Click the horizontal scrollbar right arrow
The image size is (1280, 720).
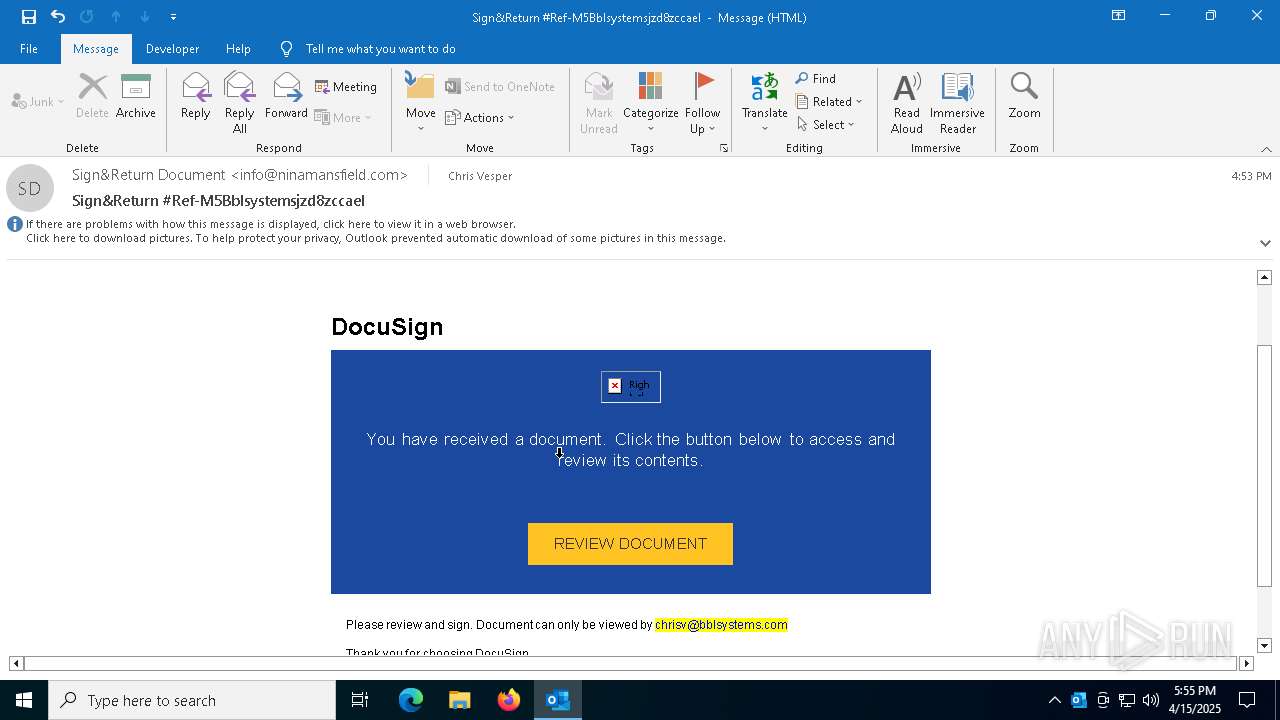[x=1246, y=663]
